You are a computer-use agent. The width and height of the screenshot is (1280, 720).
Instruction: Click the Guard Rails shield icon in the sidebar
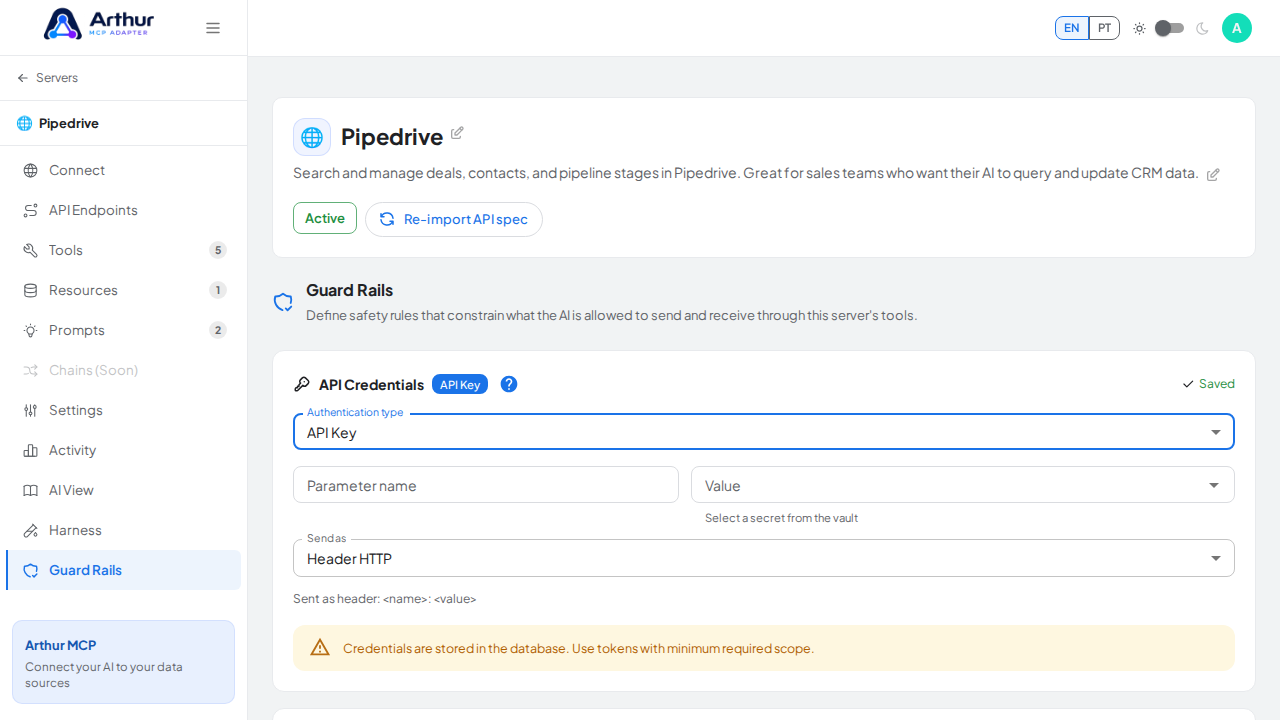coord(31,570)
